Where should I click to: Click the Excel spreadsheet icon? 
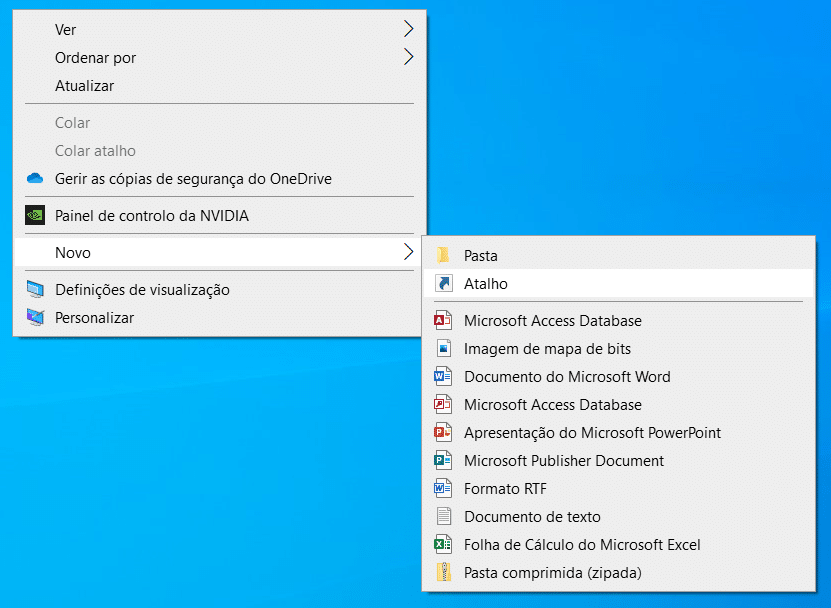[x=443, y=544]
